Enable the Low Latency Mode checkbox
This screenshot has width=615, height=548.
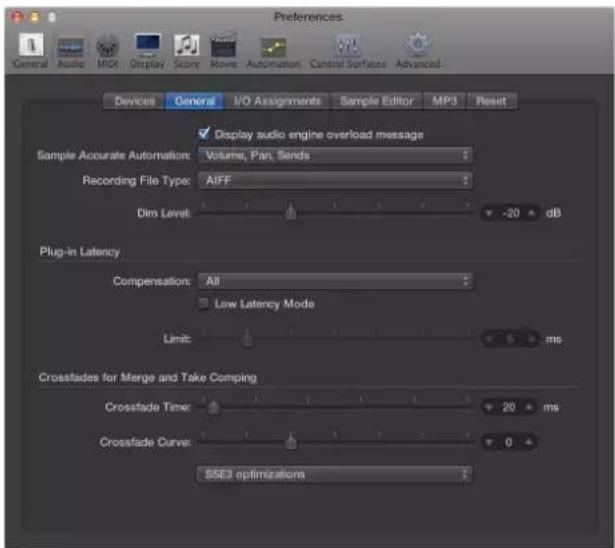[x=204, y=304]
